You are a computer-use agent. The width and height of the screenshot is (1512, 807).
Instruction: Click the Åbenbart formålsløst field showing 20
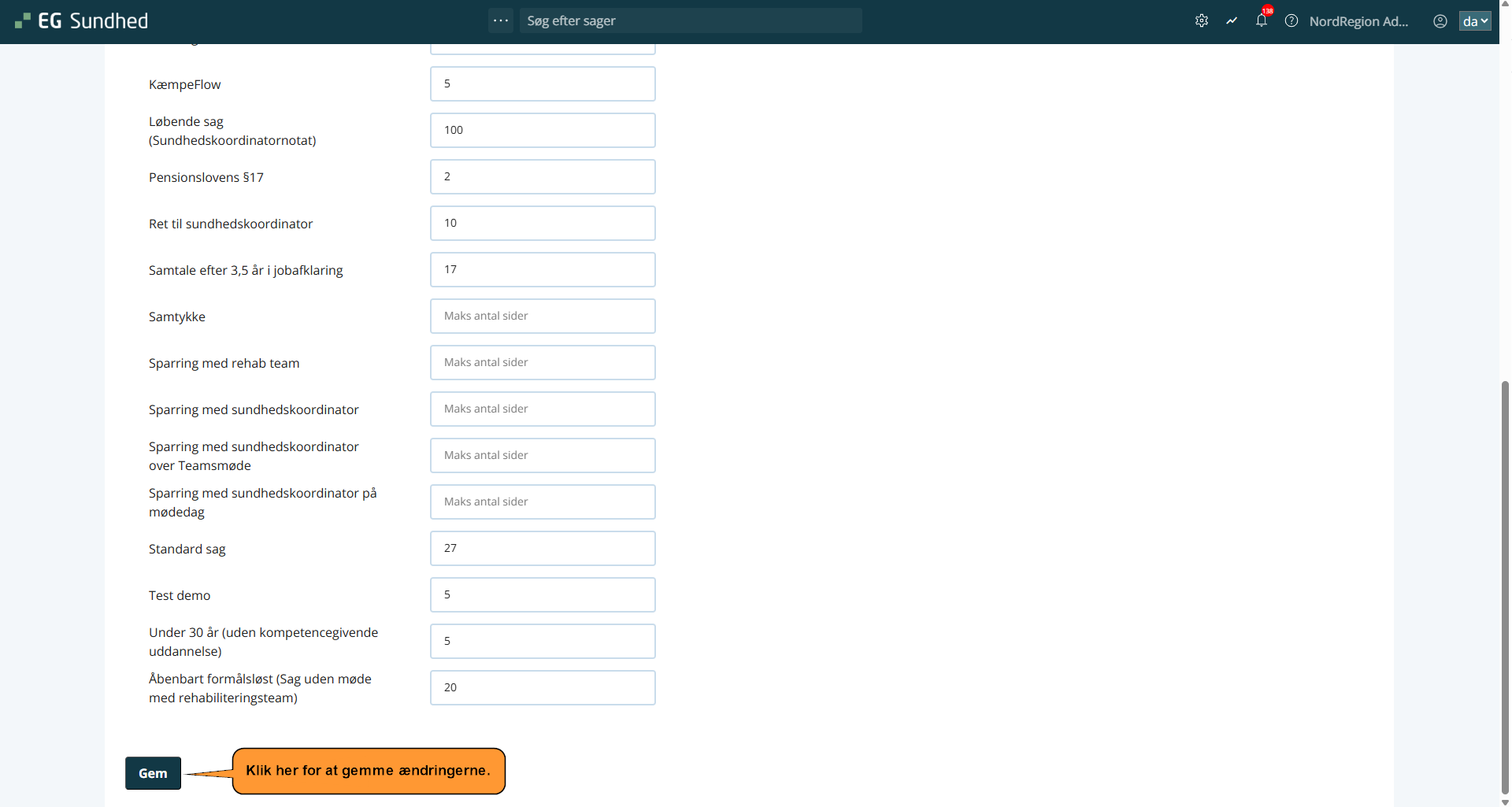(x=543, y=687)
